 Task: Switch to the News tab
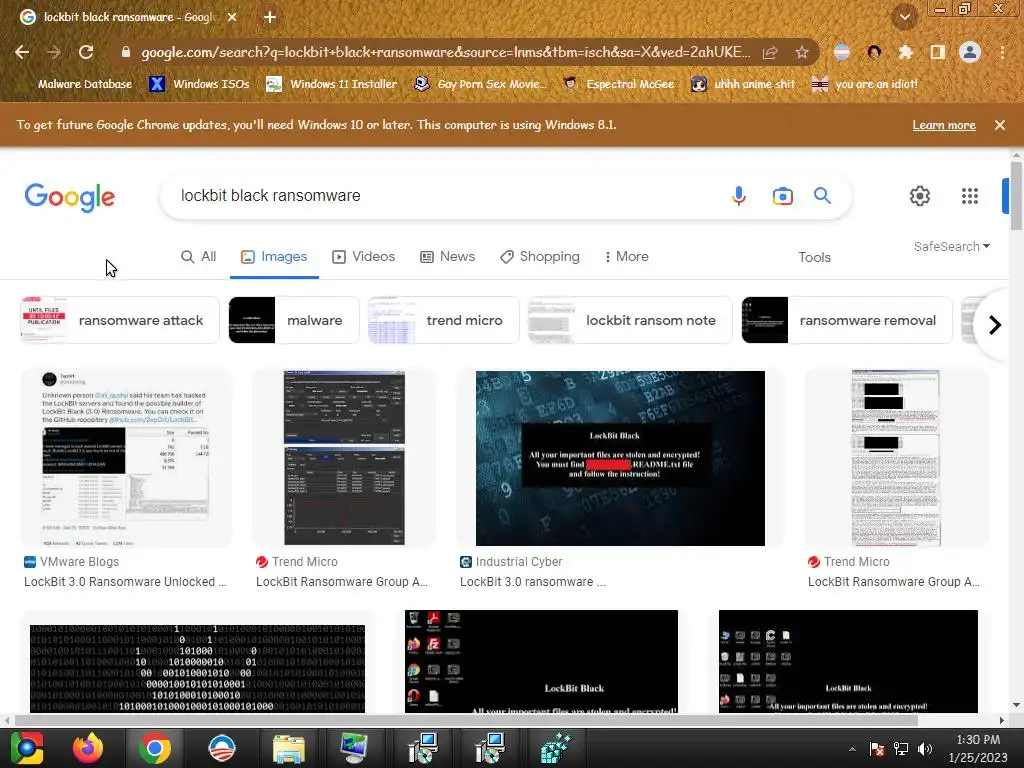447,257
